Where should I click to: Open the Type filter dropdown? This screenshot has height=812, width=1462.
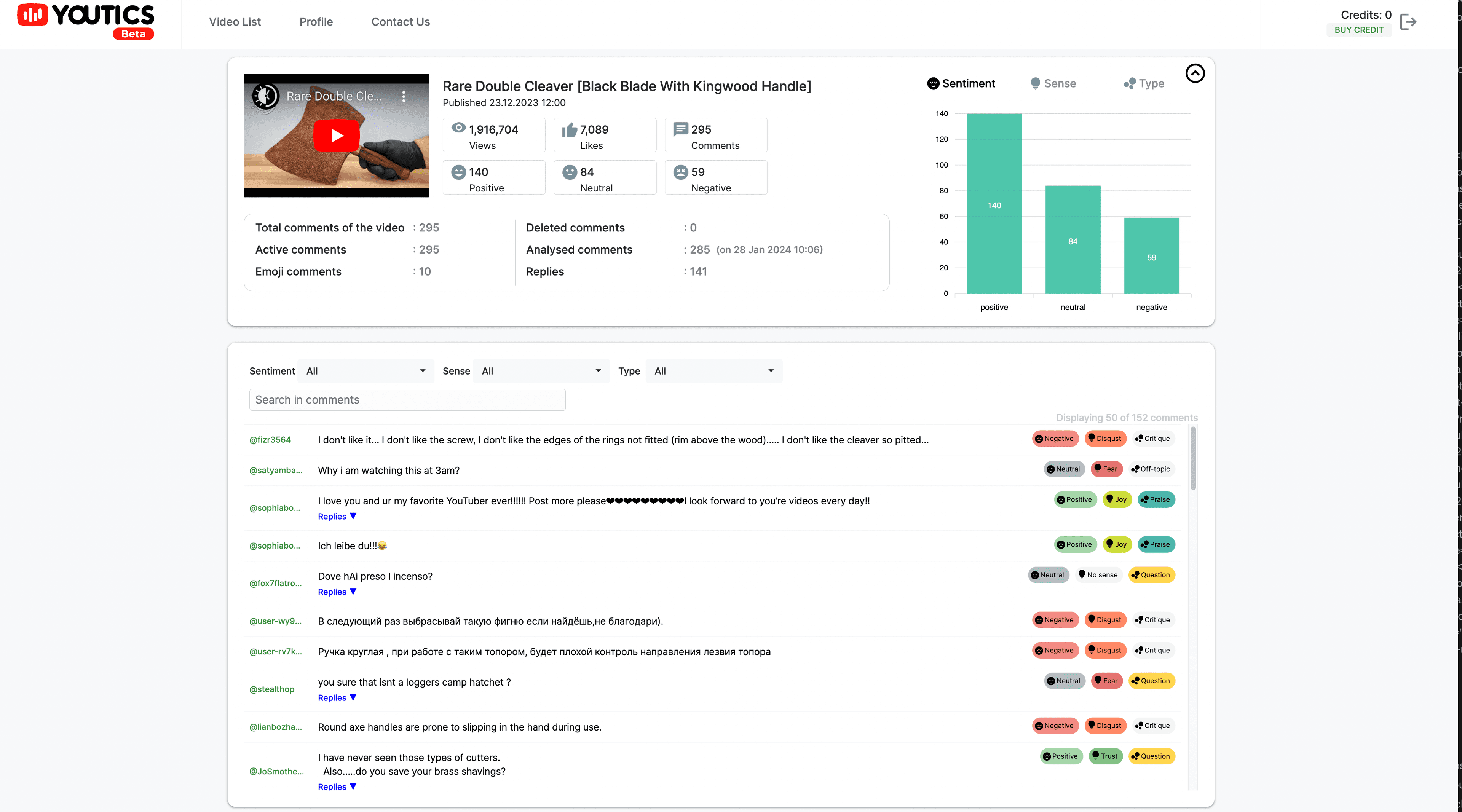pyautogui.click(x=713, y=371)
